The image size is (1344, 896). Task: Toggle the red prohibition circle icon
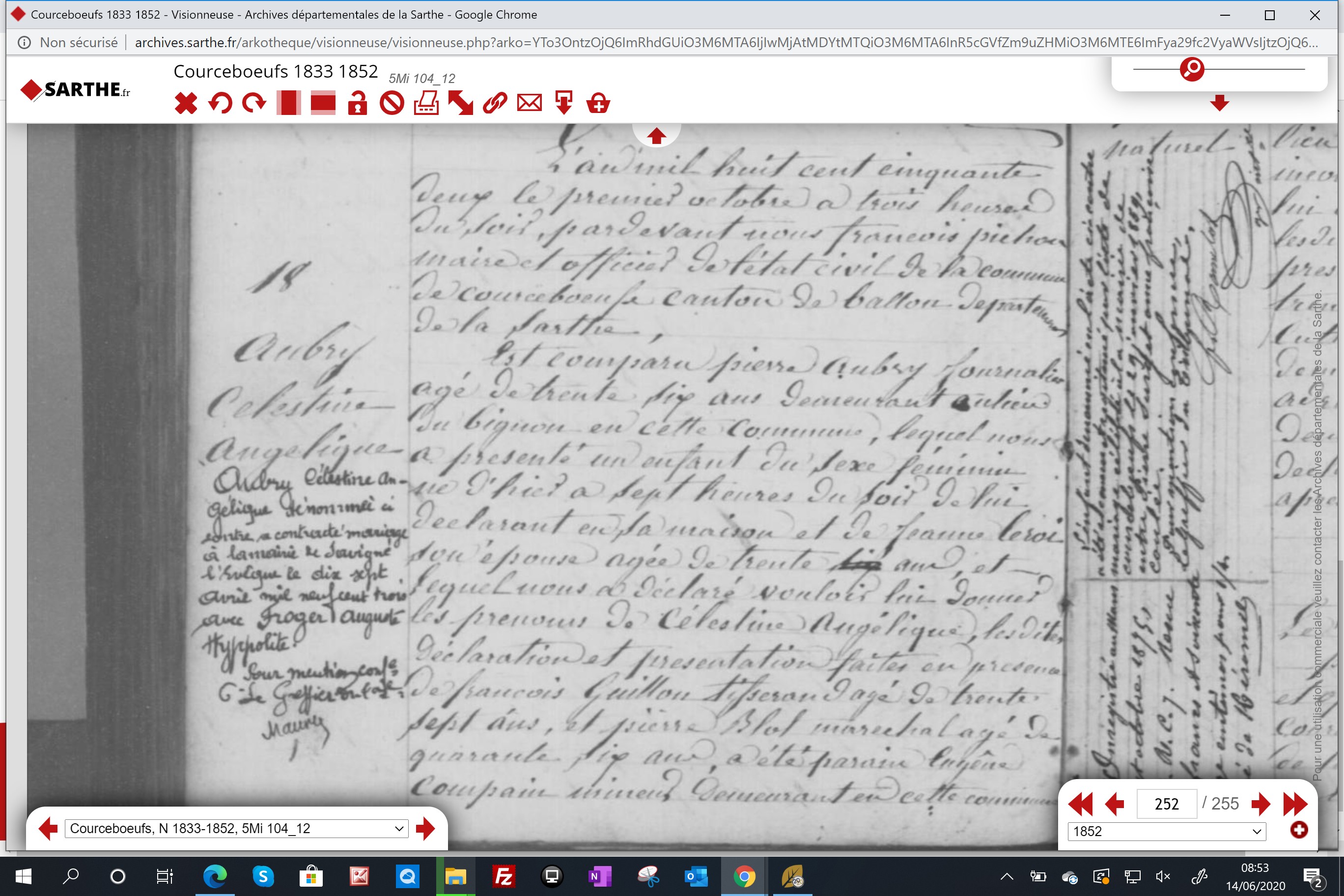point(392,104)
